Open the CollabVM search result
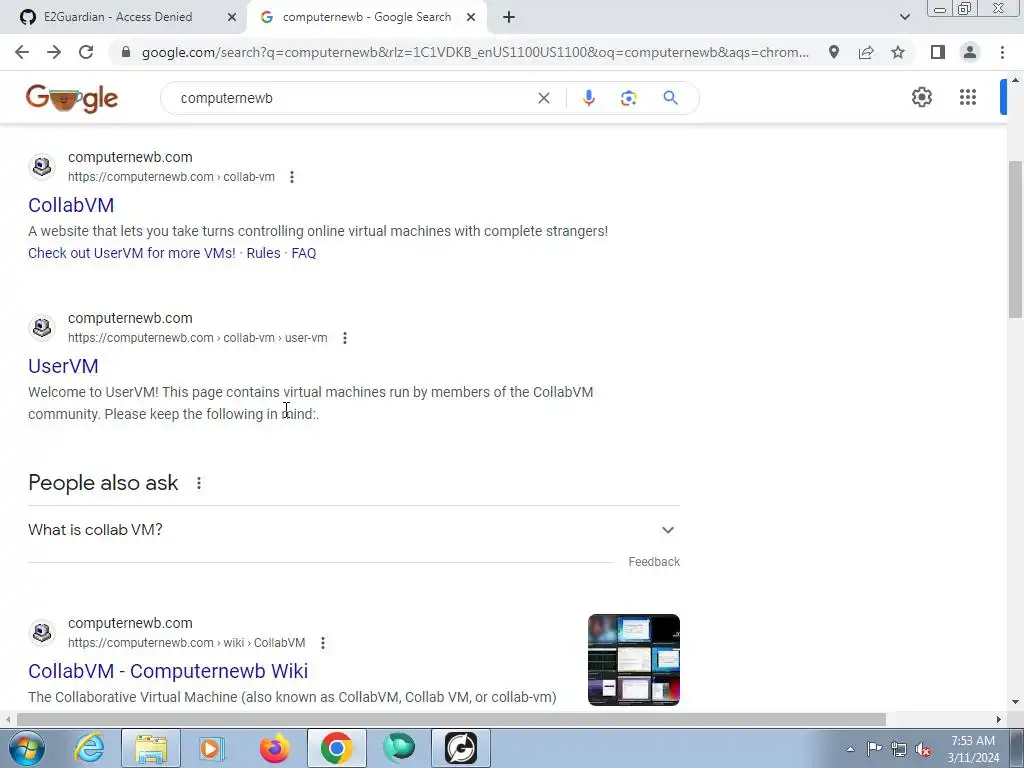 click(71, 205)
